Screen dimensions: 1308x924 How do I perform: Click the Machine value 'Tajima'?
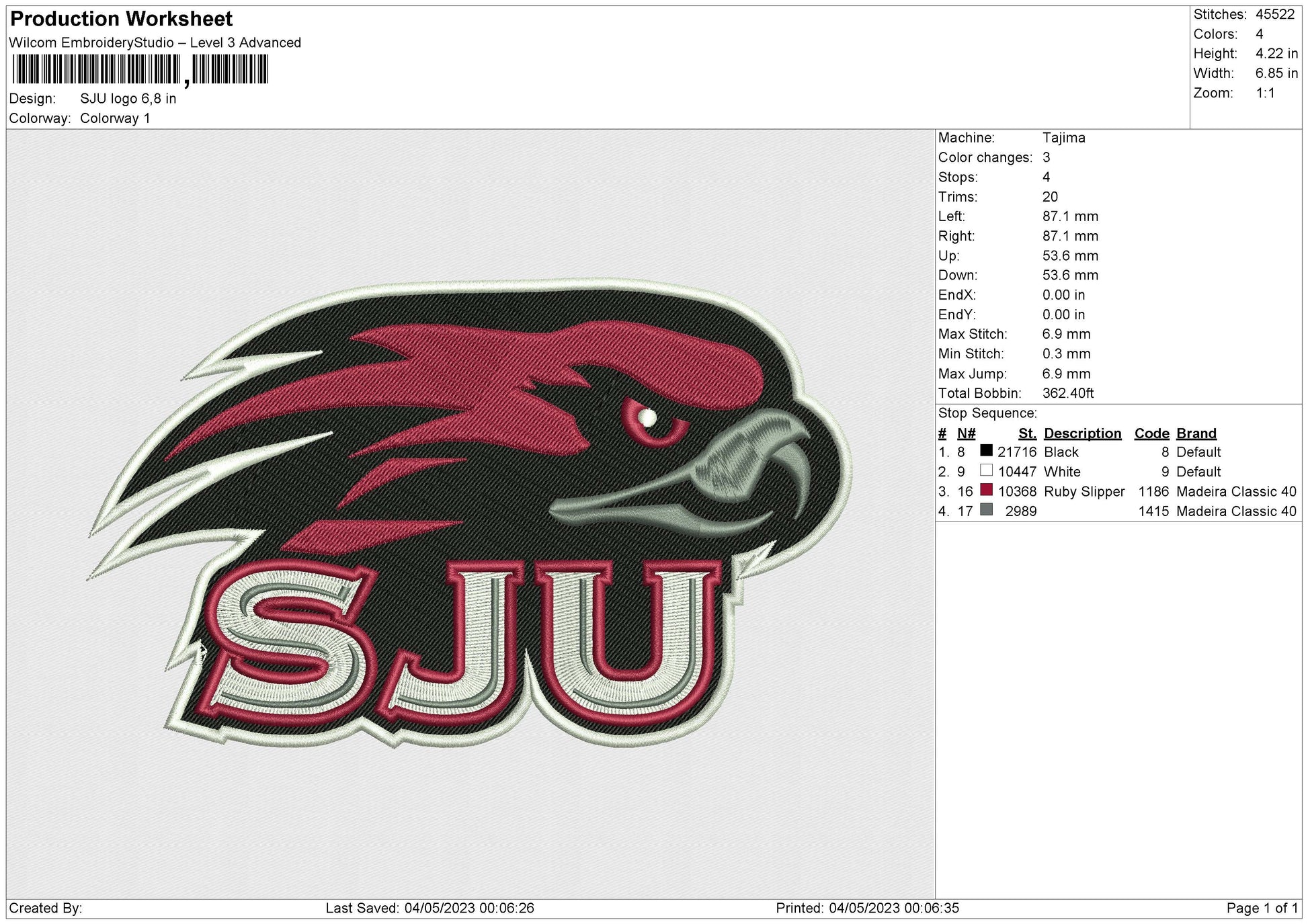coord(1063,138)
